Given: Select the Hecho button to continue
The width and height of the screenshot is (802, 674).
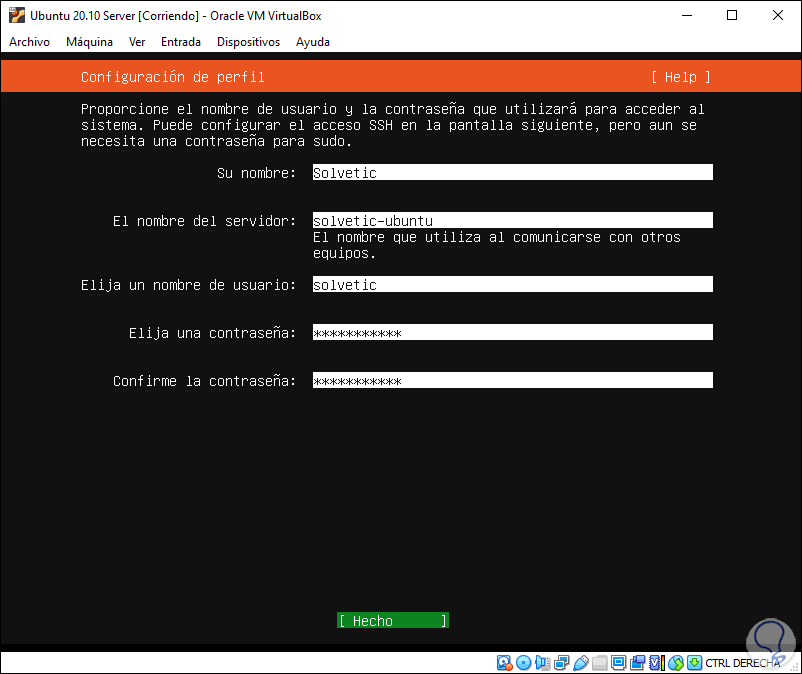Looking at the screenshot, I should click(393, 620).
